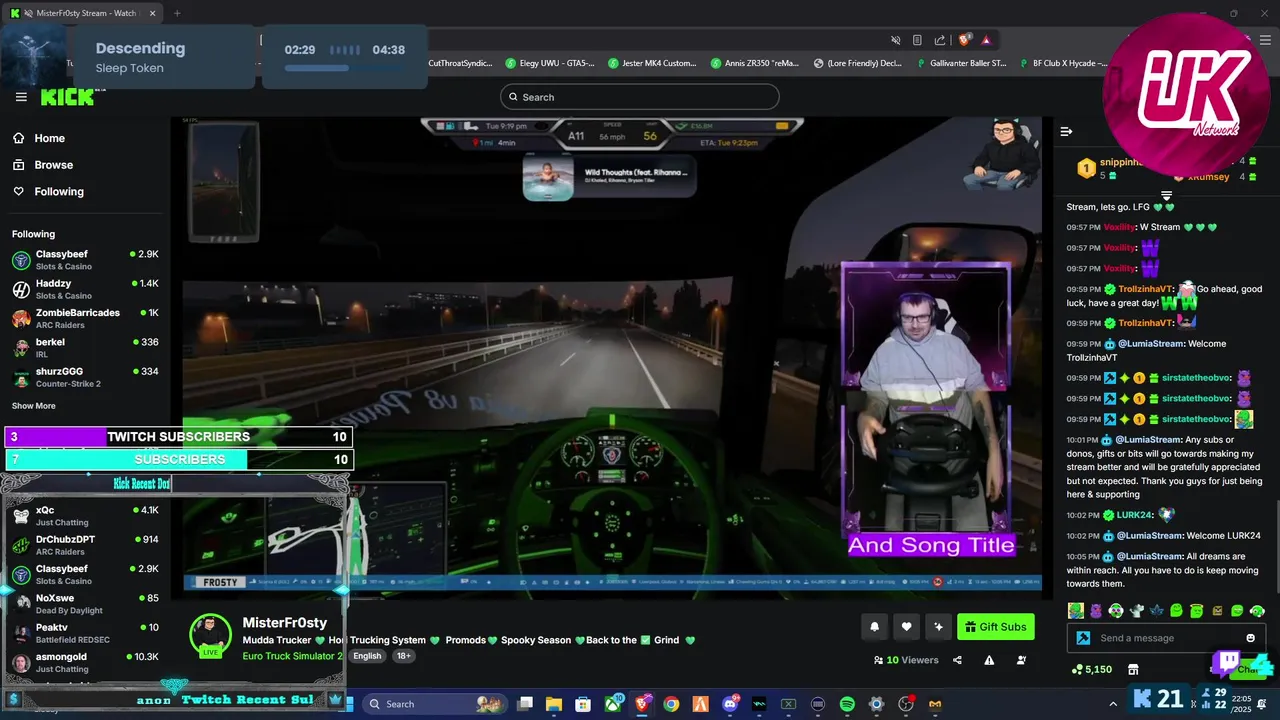Image resolution: width=1280 pixels, height=720 pixels.
Task: Click the sparkle subscribe button
Action: point(938,627)
